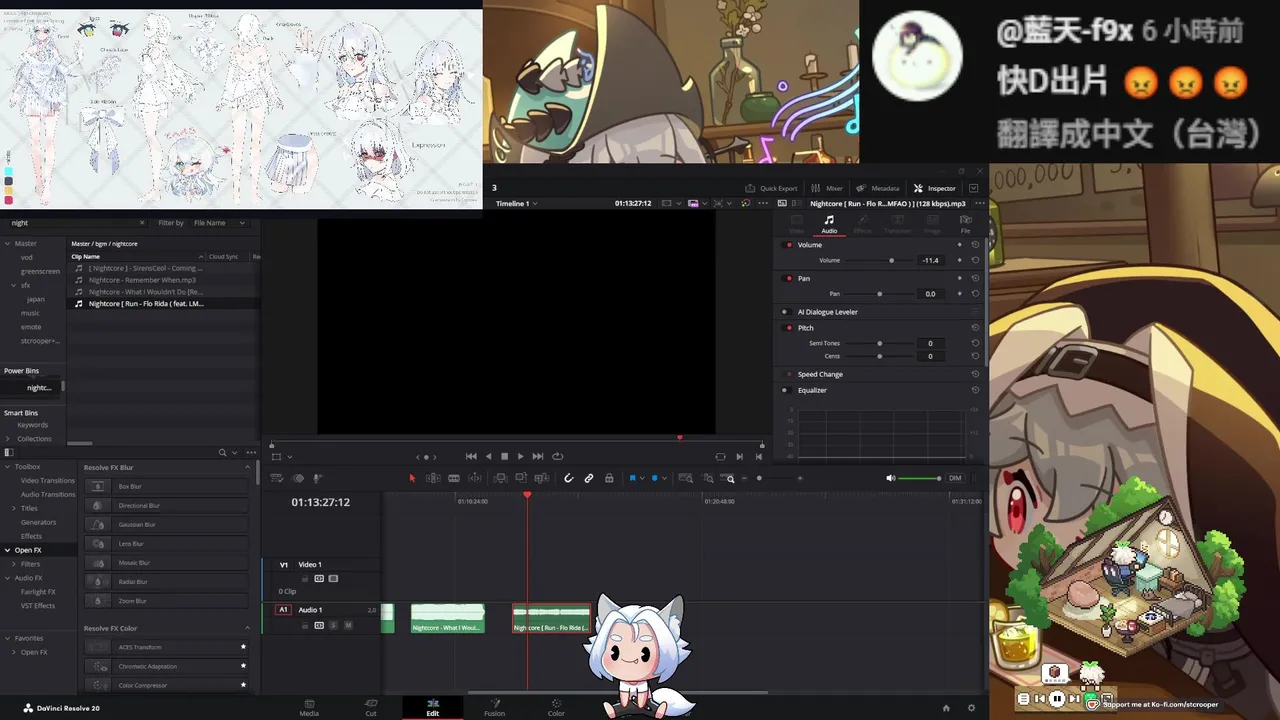This screenshot has width=1280, height=720.
Task: Expand the Collections smart bin
Action: pyautogui.click(x=8, y=438)
